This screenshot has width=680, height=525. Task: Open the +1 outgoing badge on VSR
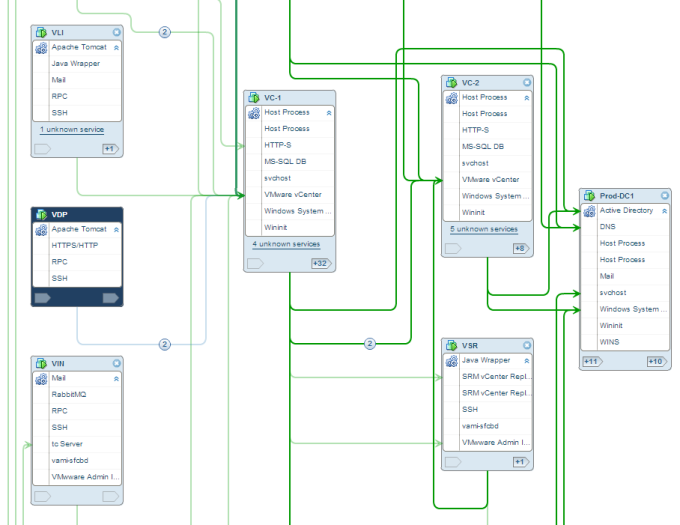[521, 462]
